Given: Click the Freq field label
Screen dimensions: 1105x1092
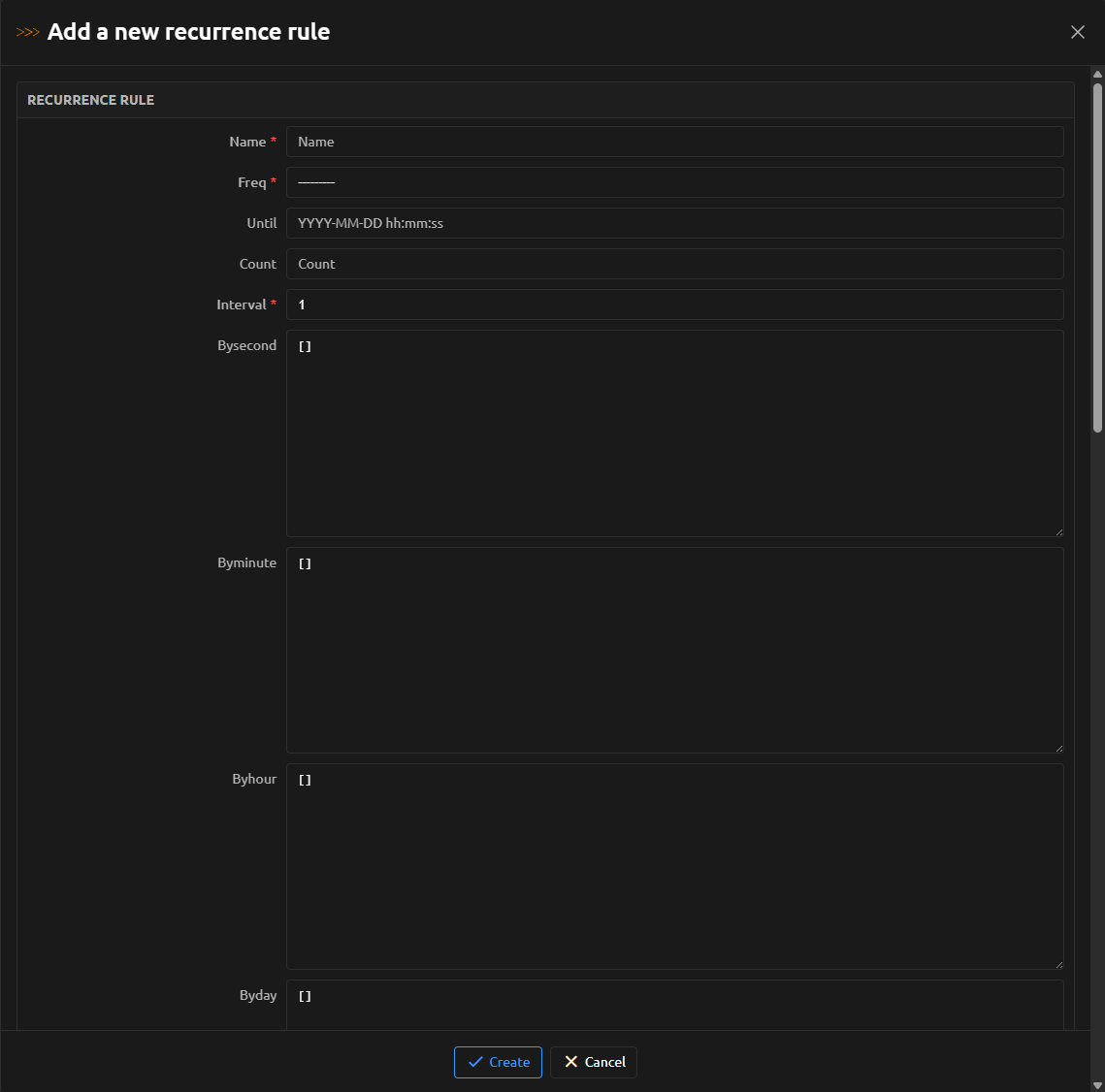Looking at the screenshot, I should coord(251,182).
